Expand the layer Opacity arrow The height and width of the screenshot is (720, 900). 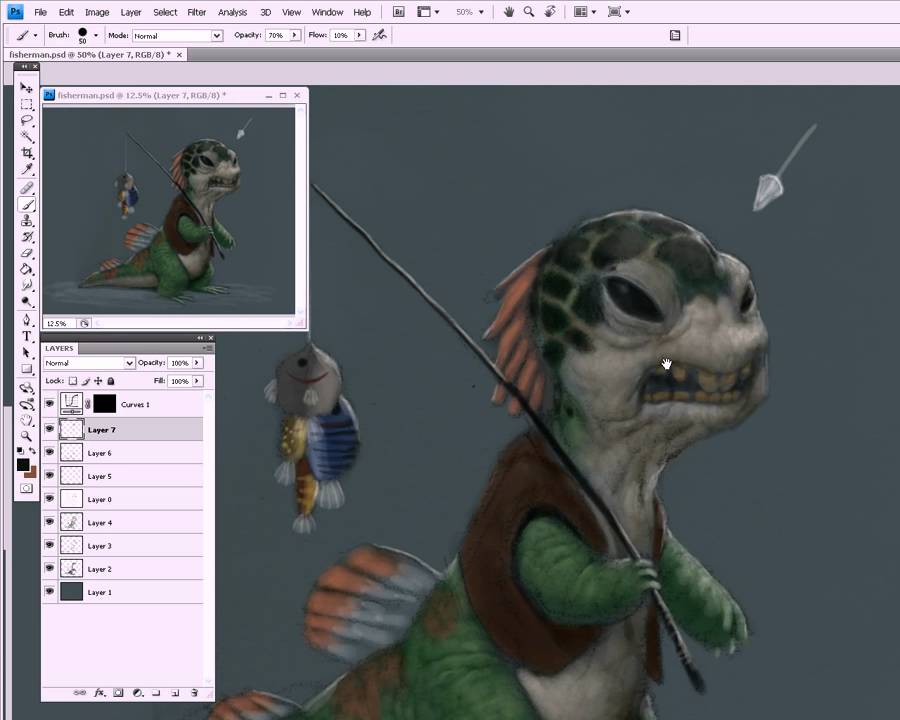[x=197, y=363]
